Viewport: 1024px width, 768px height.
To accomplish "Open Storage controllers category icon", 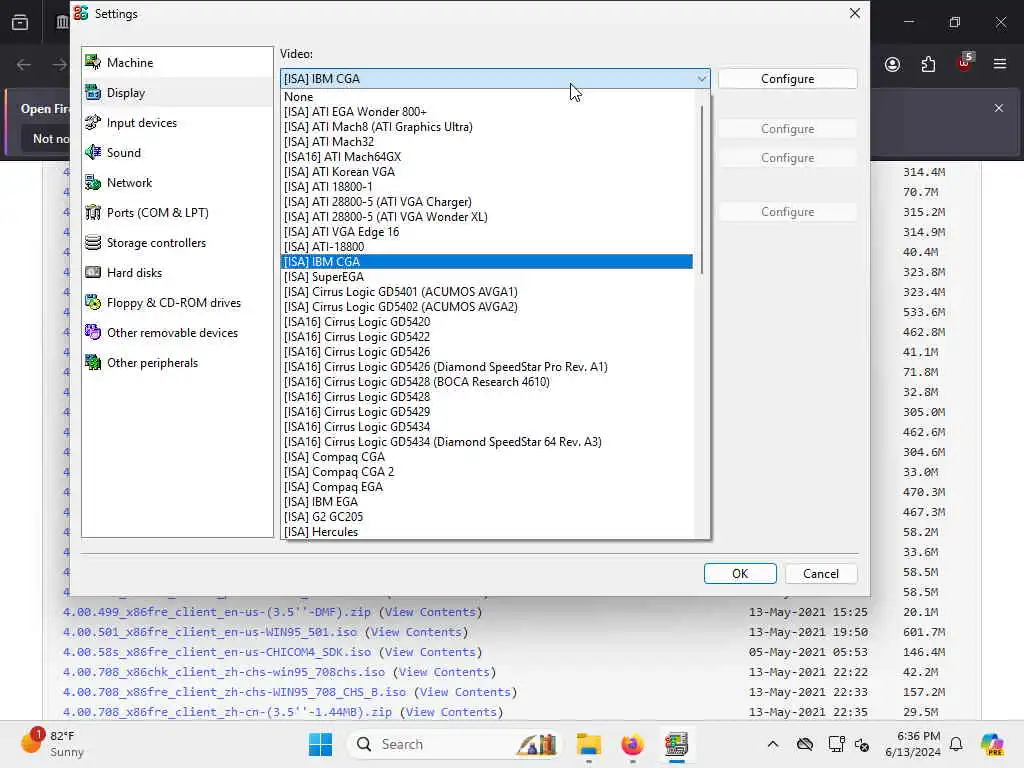I will [93, 242].
